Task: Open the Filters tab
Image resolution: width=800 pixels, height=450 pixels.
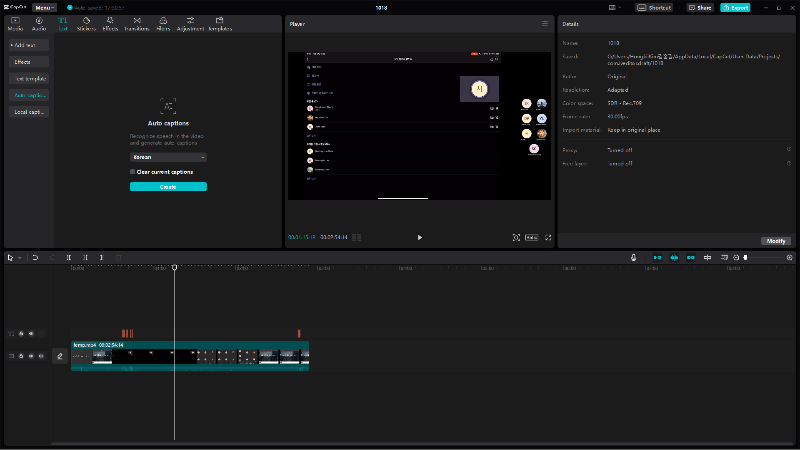Action: [x=163, y=24]
